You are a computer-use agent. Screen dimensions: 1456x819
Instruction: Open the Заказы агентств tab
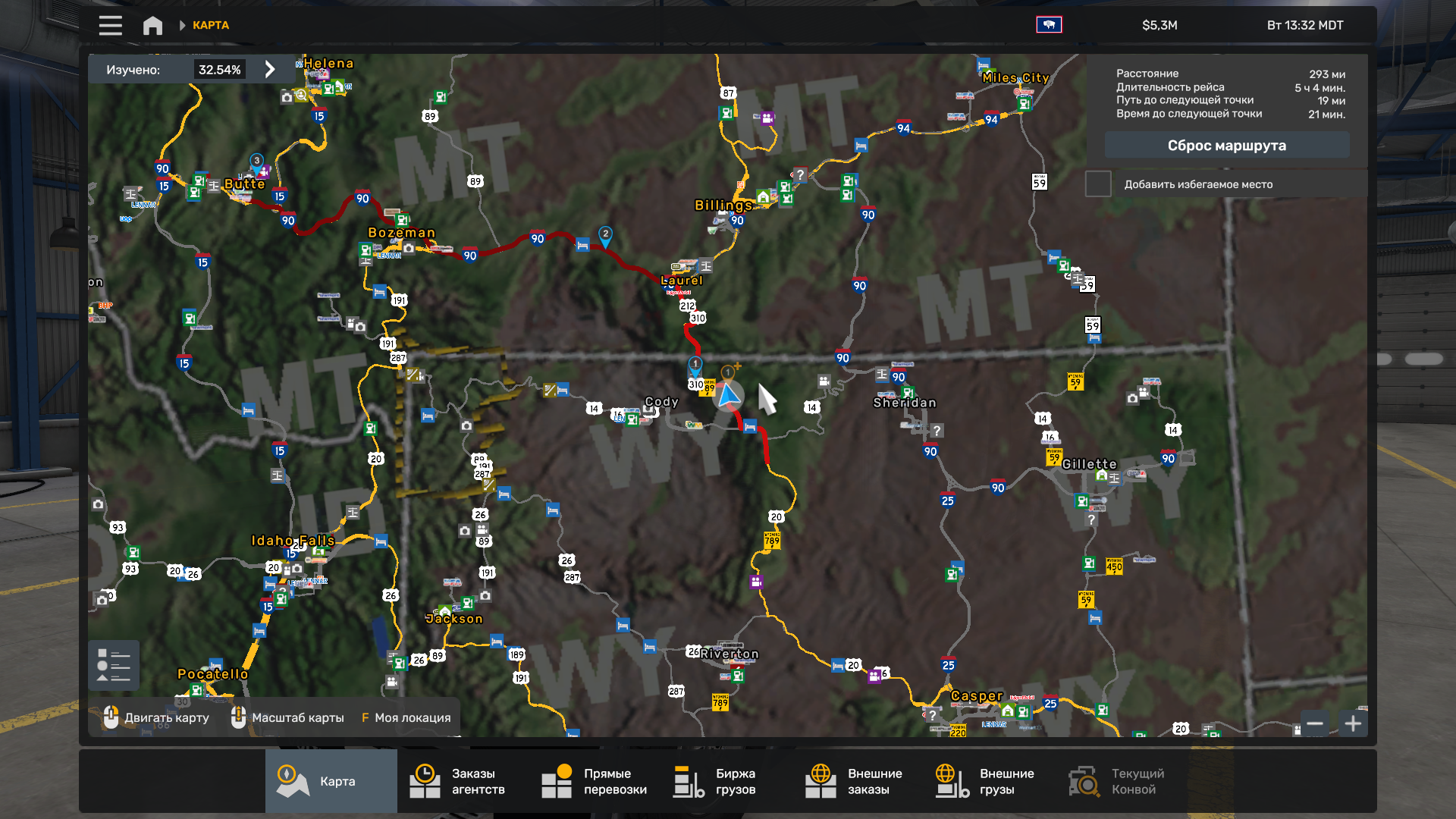click(463, 781)
